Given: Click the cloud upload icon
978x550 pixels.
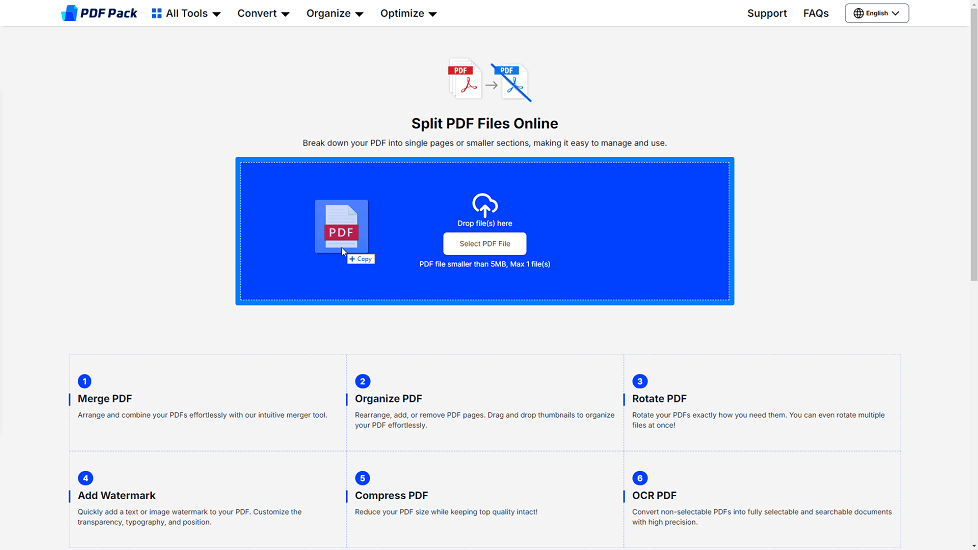Looking at the screenshot, I should [485, 205].
